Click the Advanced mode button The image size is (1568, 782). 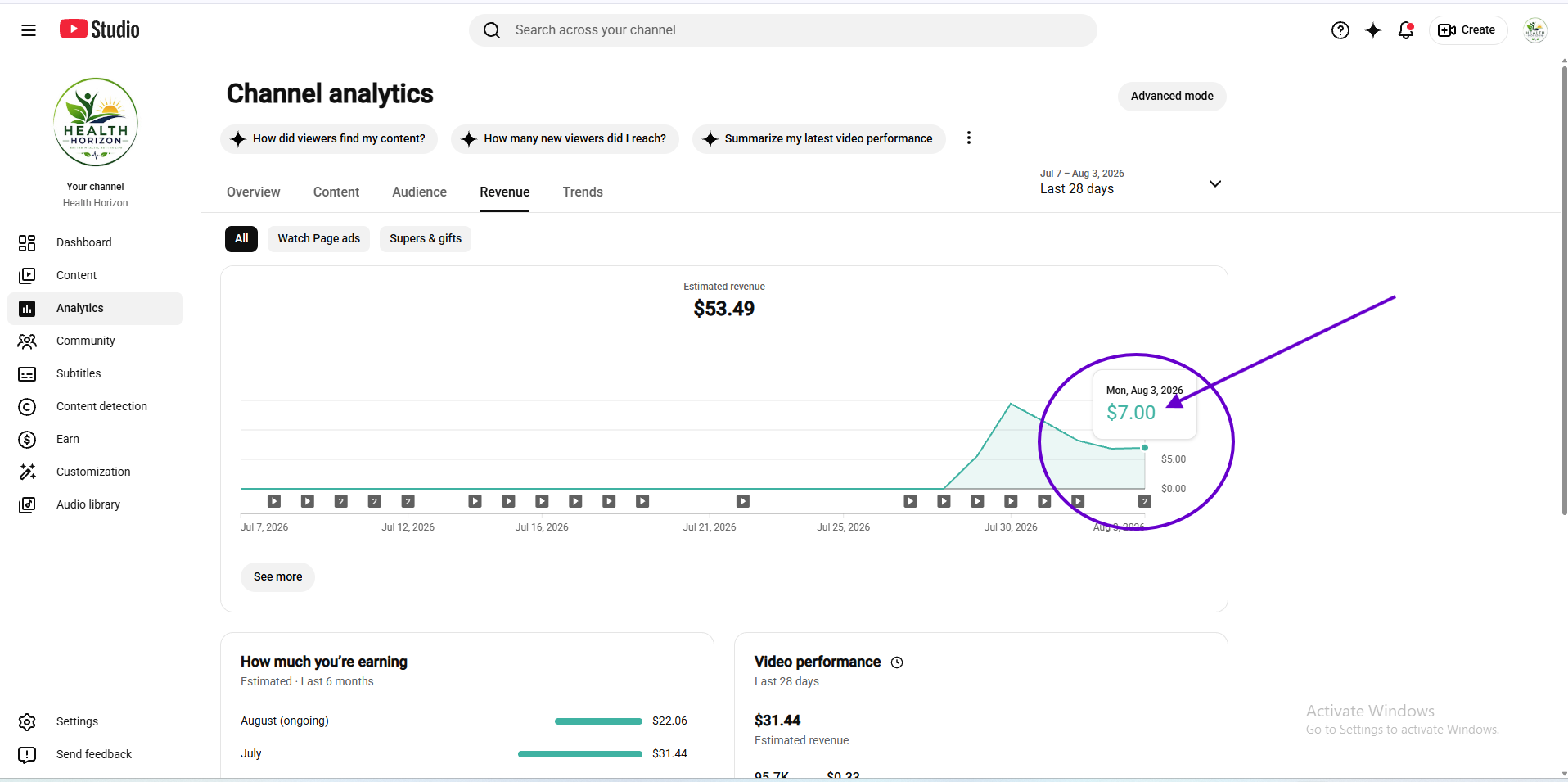click(x=1172, y=97)
